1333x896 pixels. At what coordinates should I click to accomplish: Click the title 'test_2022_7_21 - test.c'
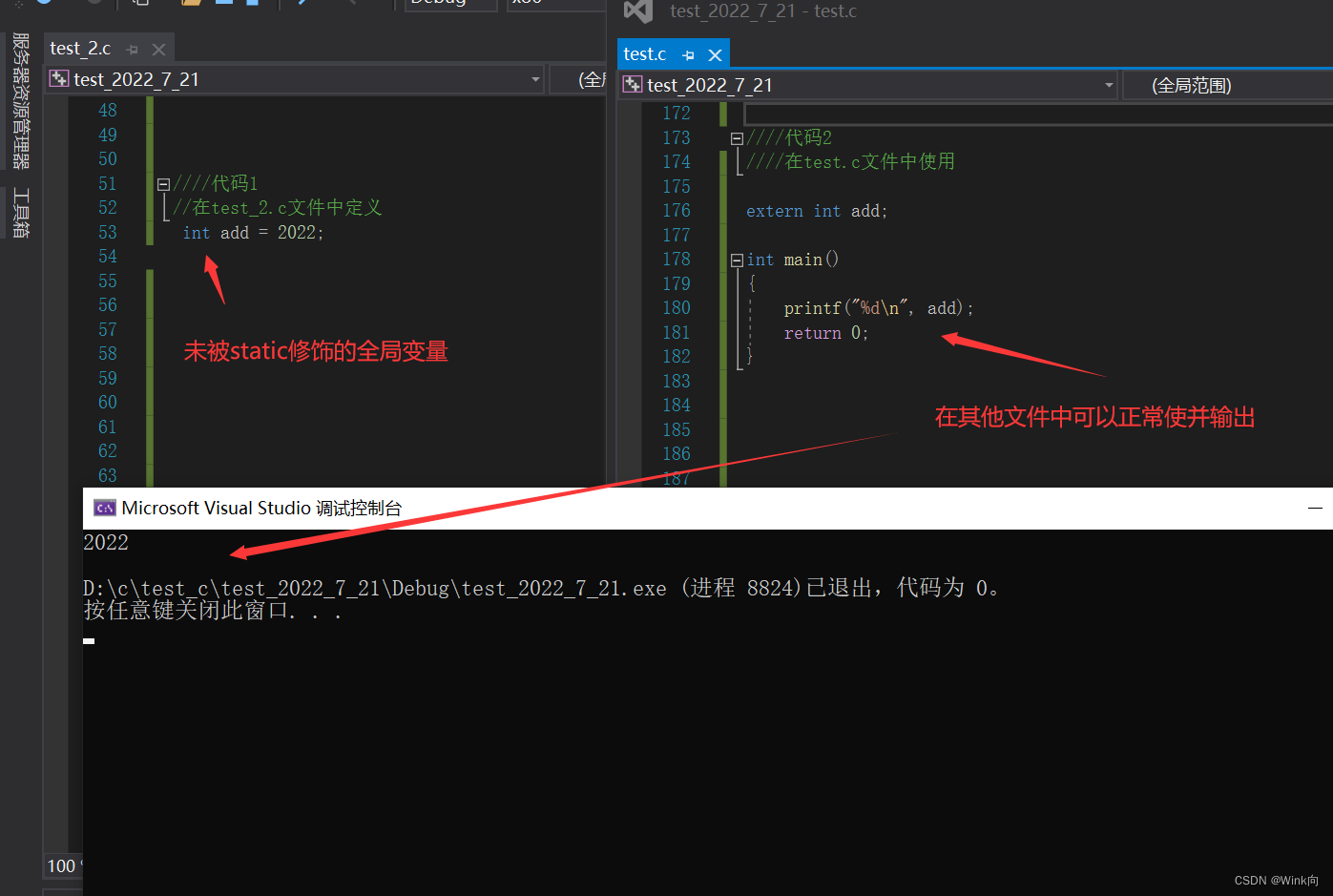763,11
